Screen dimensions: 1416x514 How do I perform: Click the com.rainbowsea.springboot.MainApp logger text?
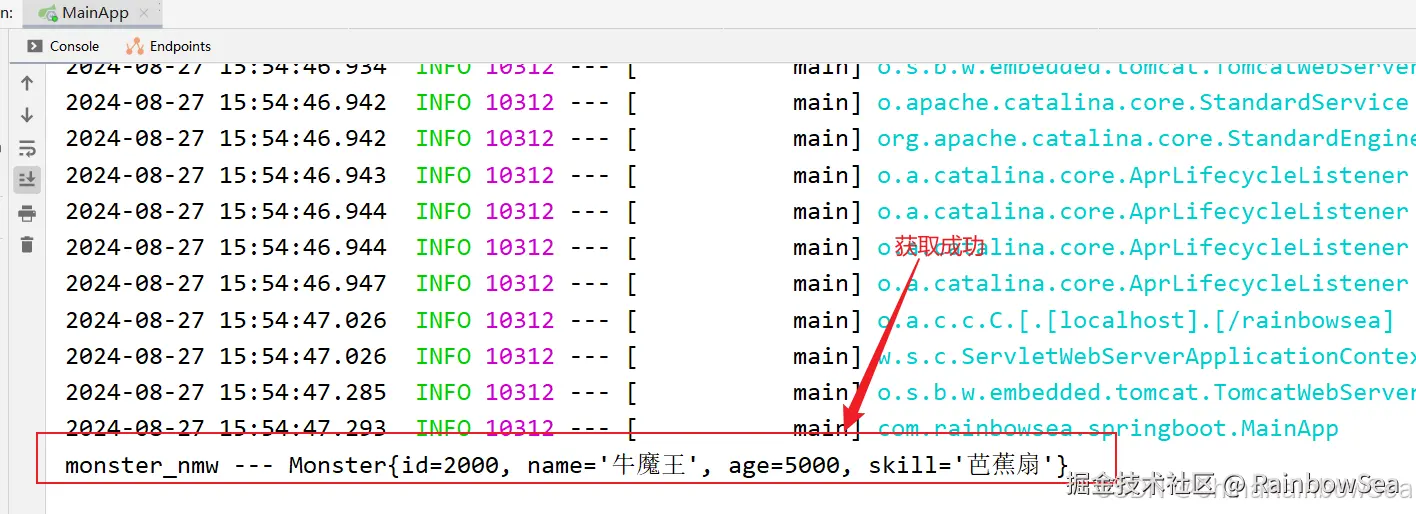[1108, 428]
